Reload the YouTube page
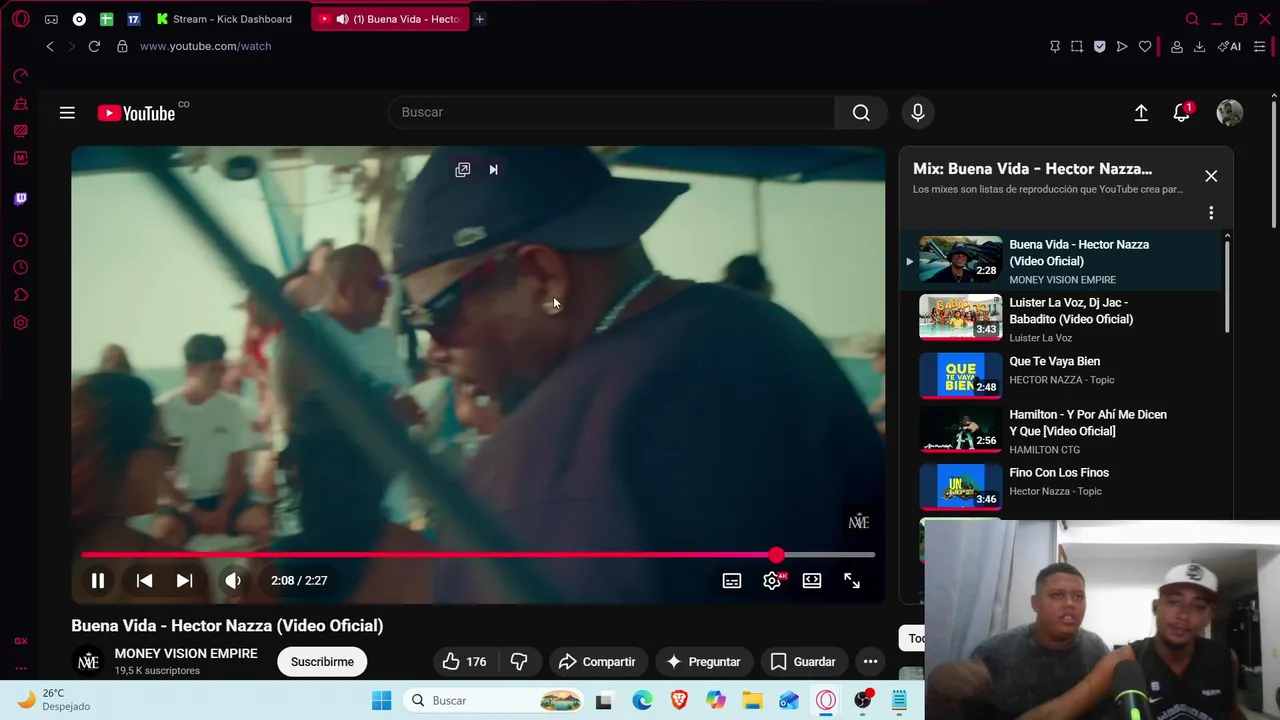The width and height of the screenshot is (1280, 720). coord(94,46)
